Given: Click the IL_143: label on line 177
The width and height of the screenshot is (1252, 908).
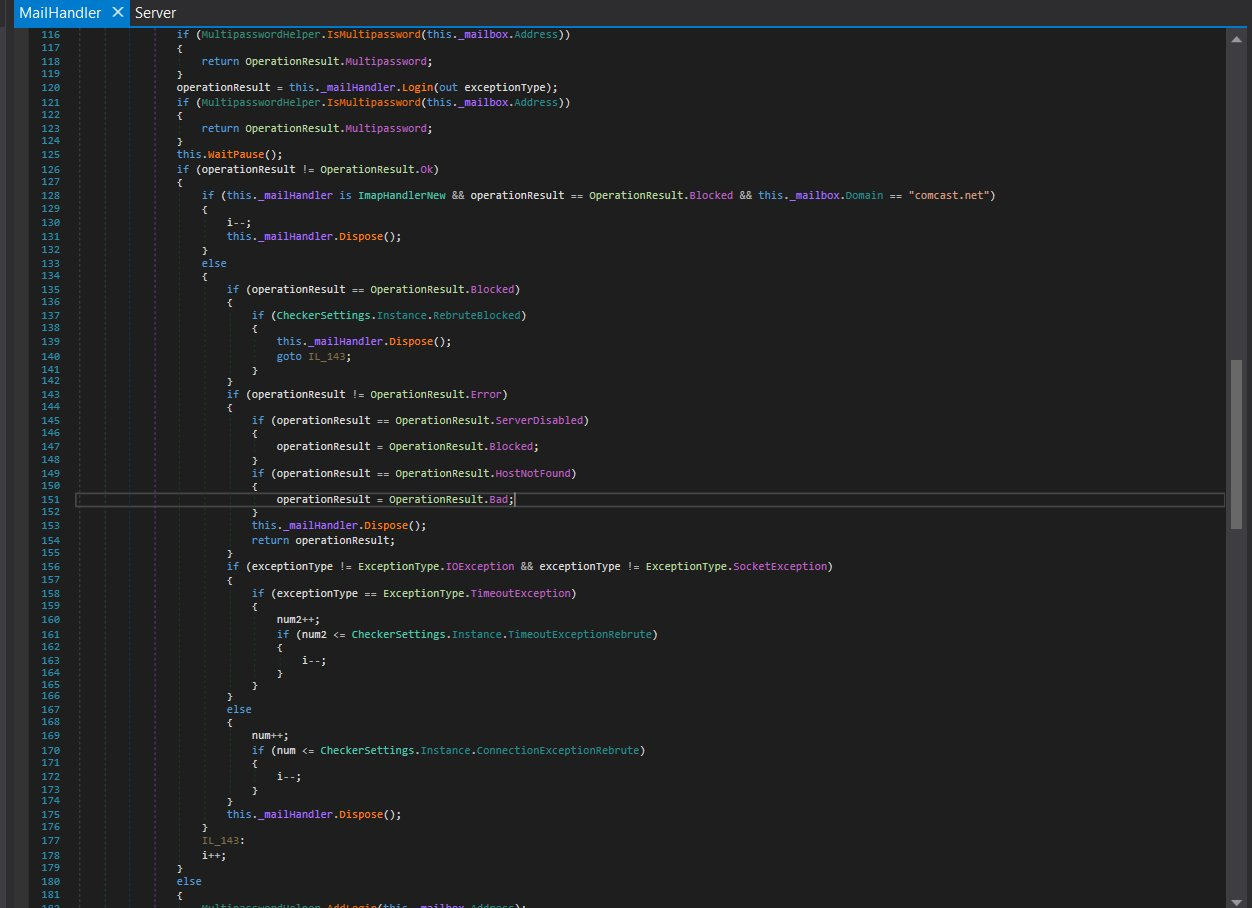Looking at the screenshot, I should point(221,840).
